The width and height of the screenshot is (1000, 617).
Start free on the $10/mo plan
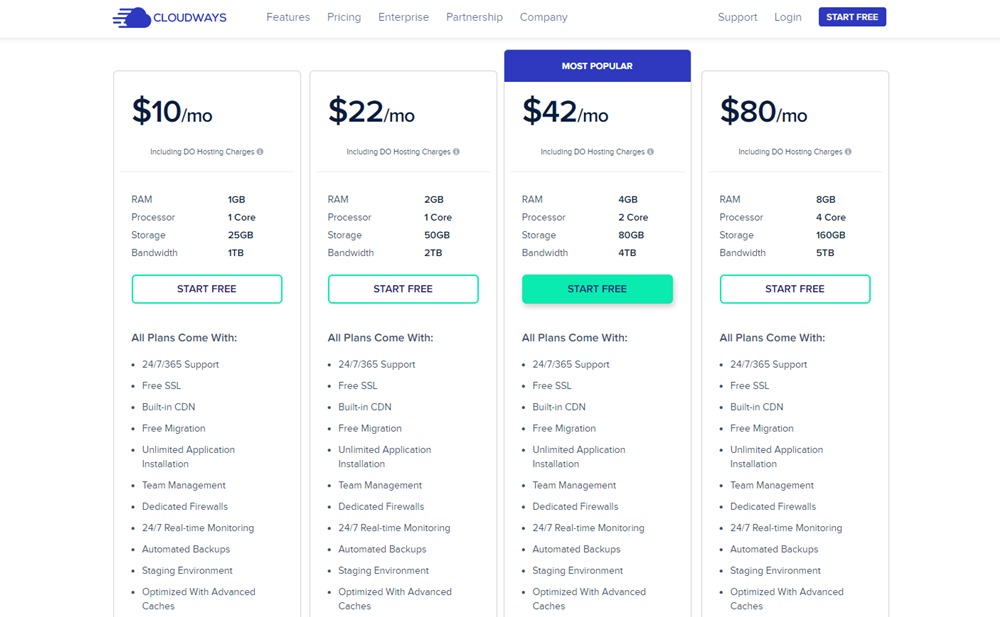pyautogui.click(x=207, y=289)
